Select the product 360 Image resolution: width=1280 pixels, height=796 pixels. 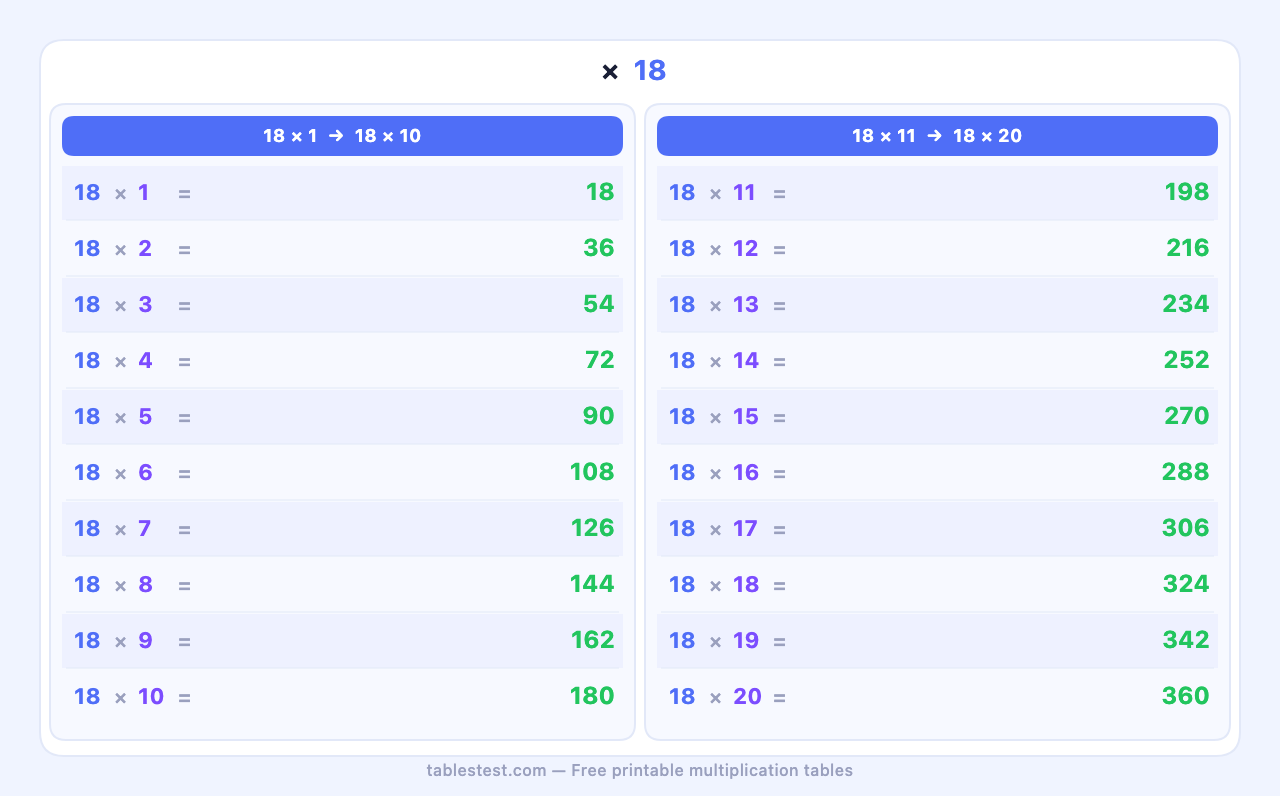[1185, 697]
